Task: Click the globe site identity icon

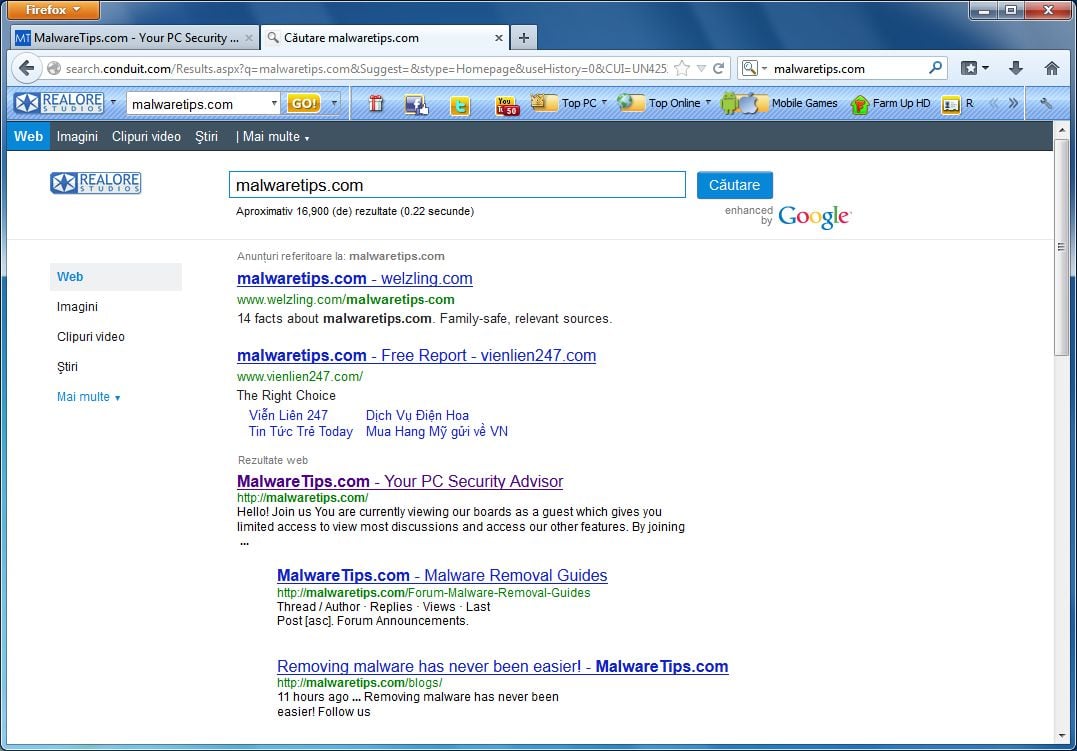Action: tap(54, 68)
